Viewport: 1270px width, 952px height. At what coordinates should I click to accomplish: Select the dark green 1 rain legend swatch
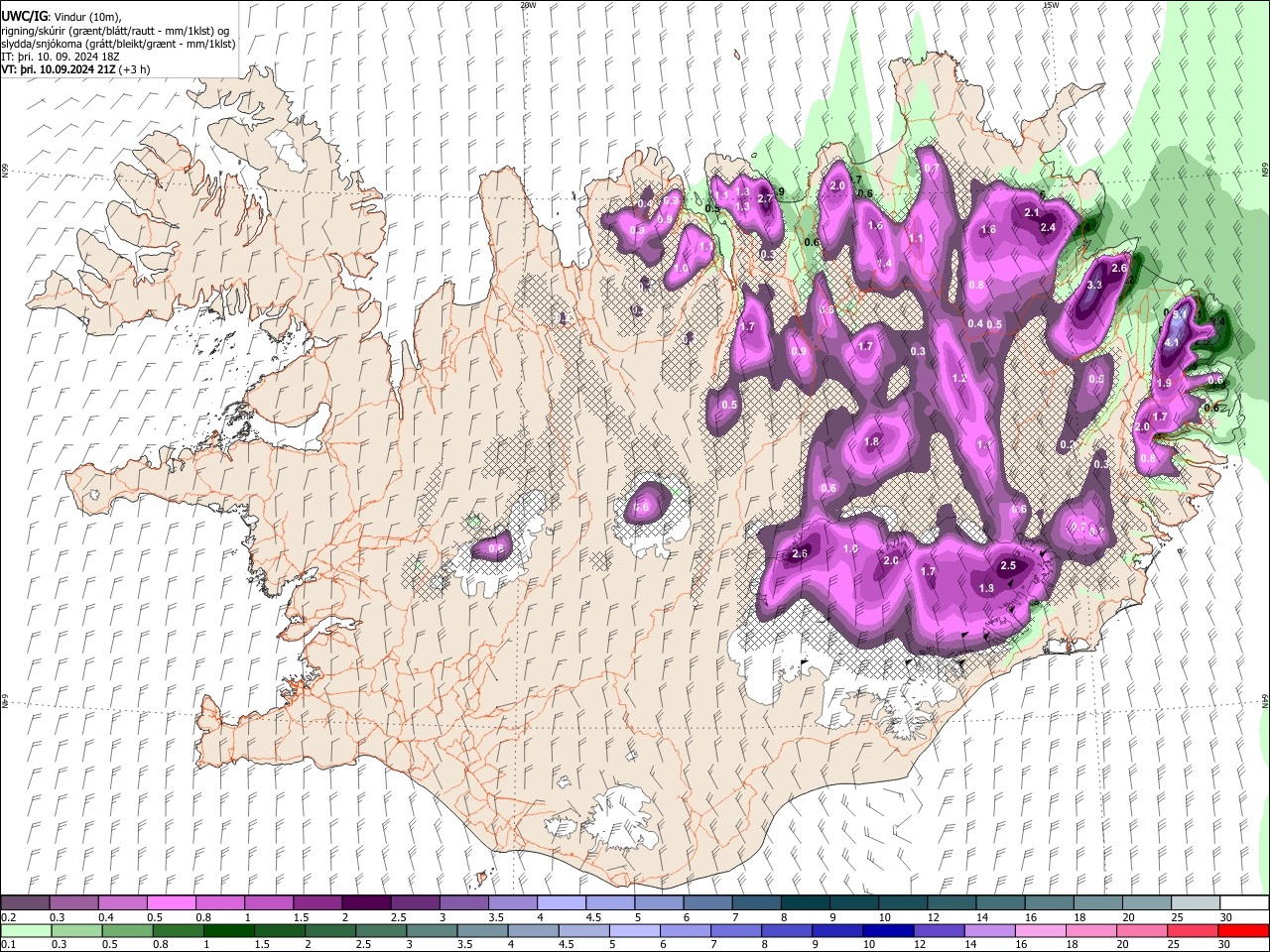(228, 931)
